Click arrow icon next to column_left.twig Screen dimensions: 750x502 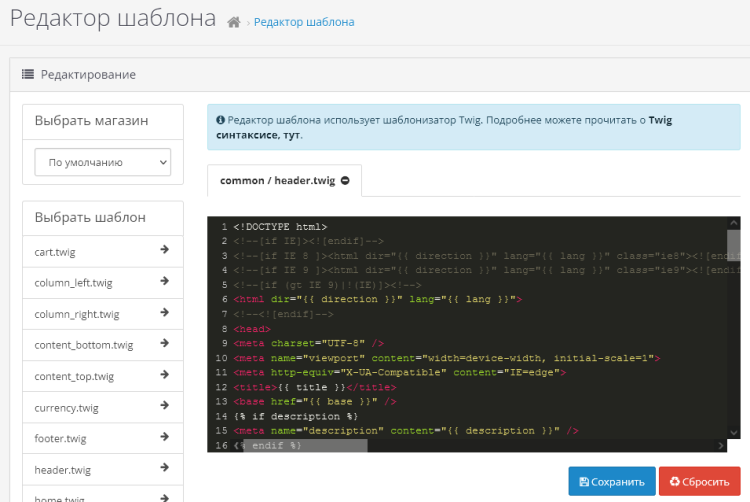point(165,282)
